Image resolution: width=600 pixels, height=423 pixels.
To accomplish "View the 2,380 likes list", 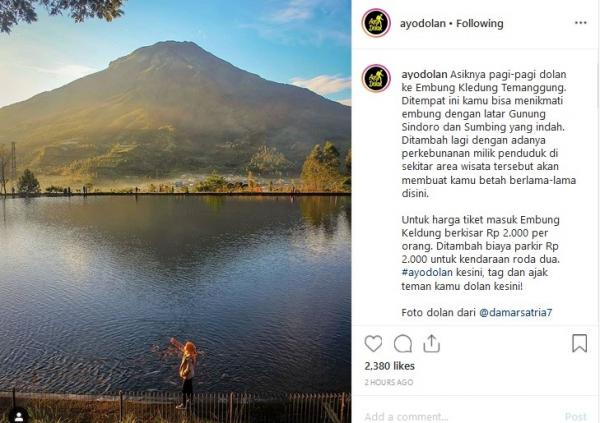I will (389, 366).
